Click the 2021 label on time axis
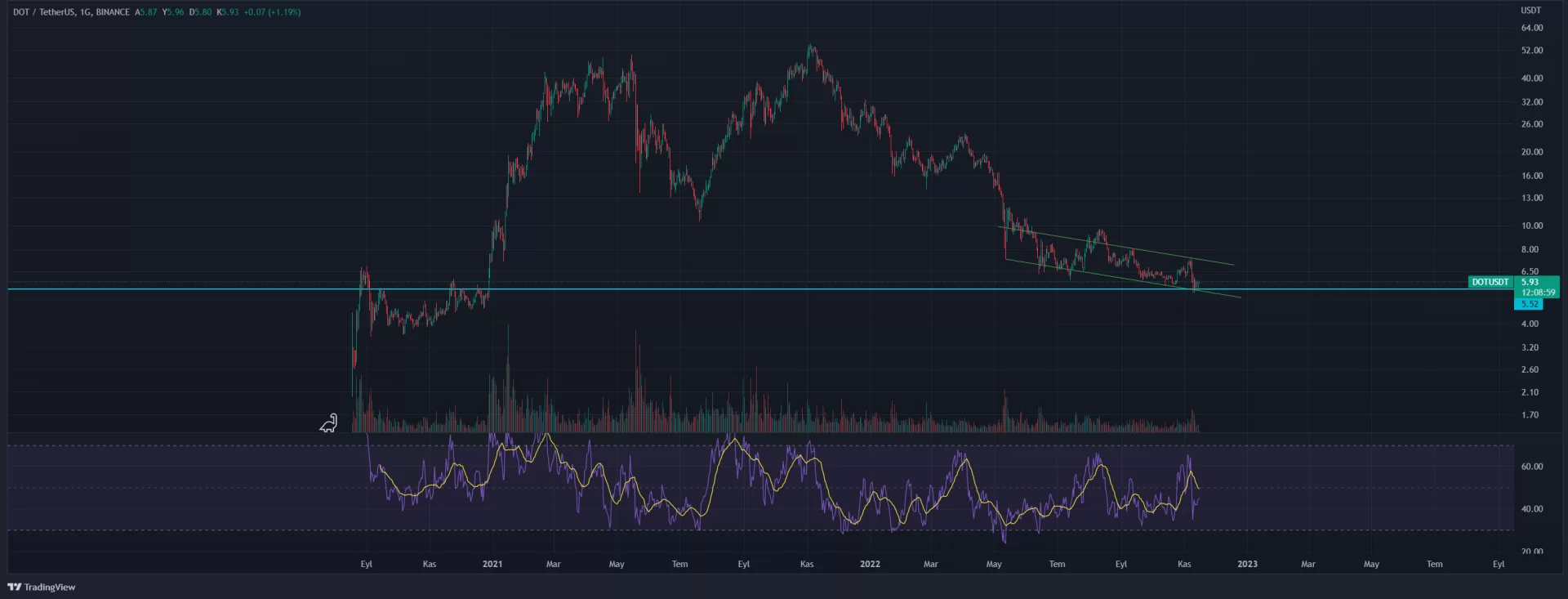This screenshot has width=1568, height=599. click(492, 564)
